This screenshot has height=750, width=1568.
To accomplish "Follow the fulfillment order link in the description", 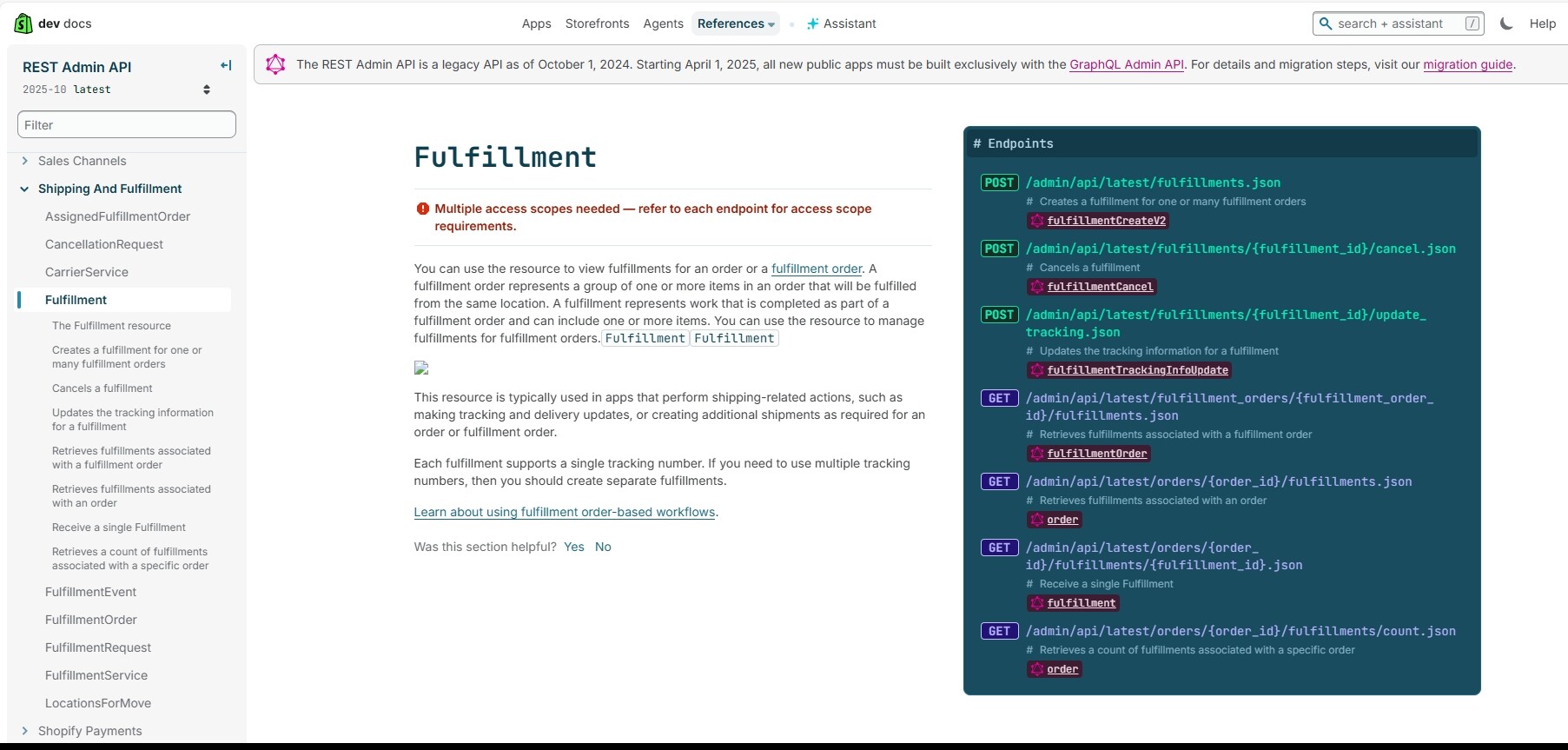I will click(817, 269).
